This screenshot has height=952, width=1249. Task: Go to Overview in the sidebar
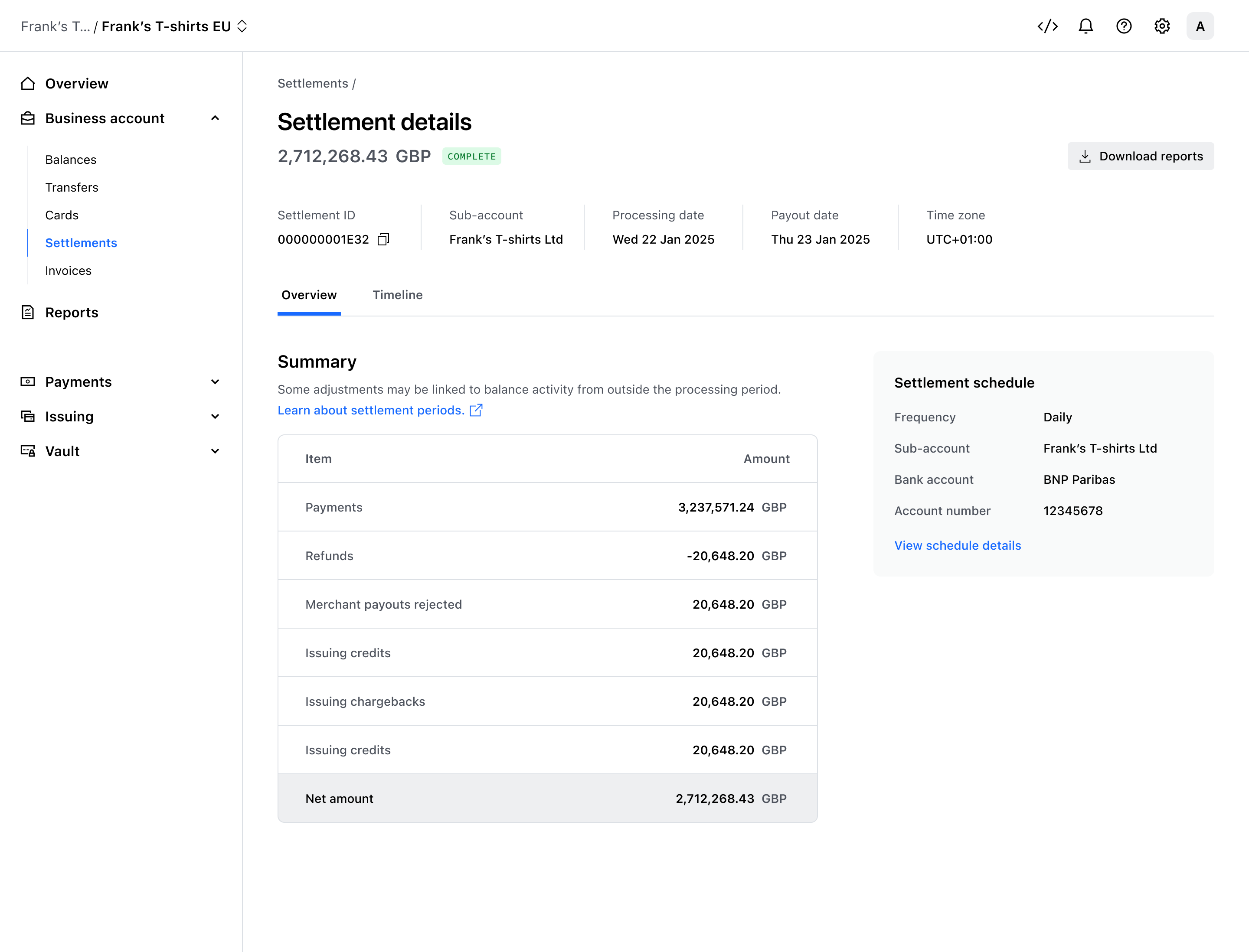(x=76, y=84)
